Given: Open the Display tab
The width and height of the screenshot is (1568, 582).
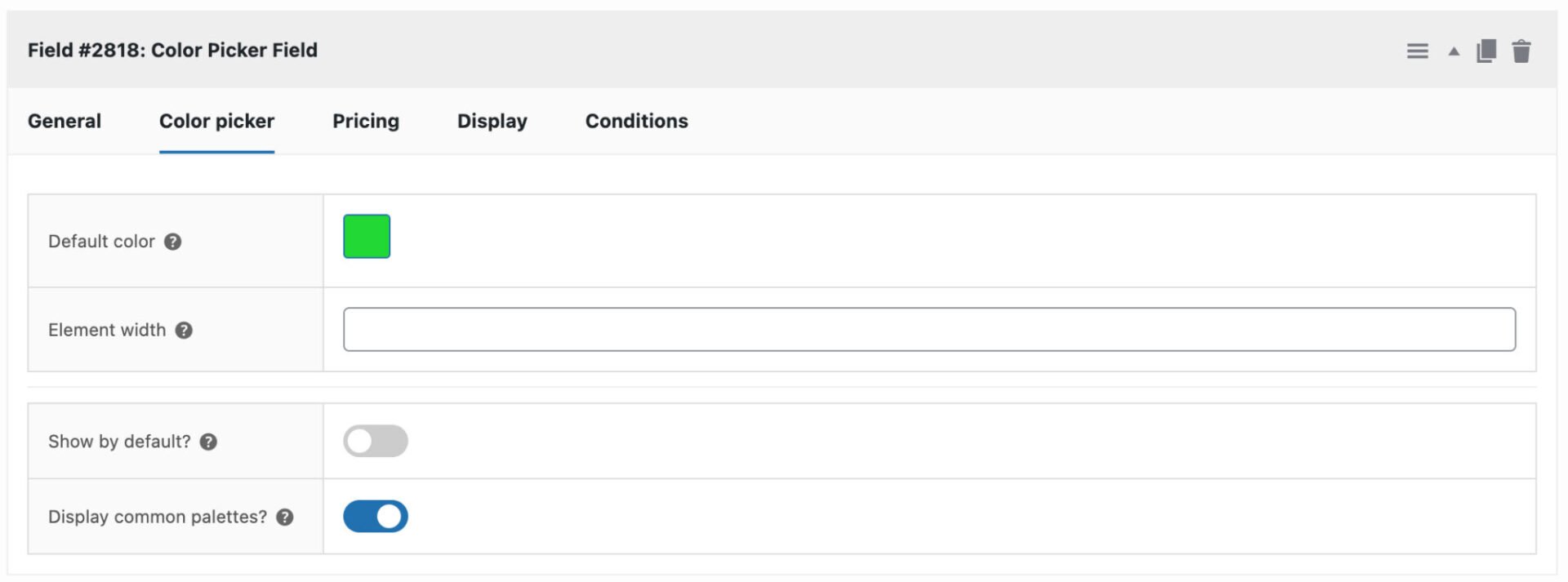Looking at the screenshot, I should 491,121.
